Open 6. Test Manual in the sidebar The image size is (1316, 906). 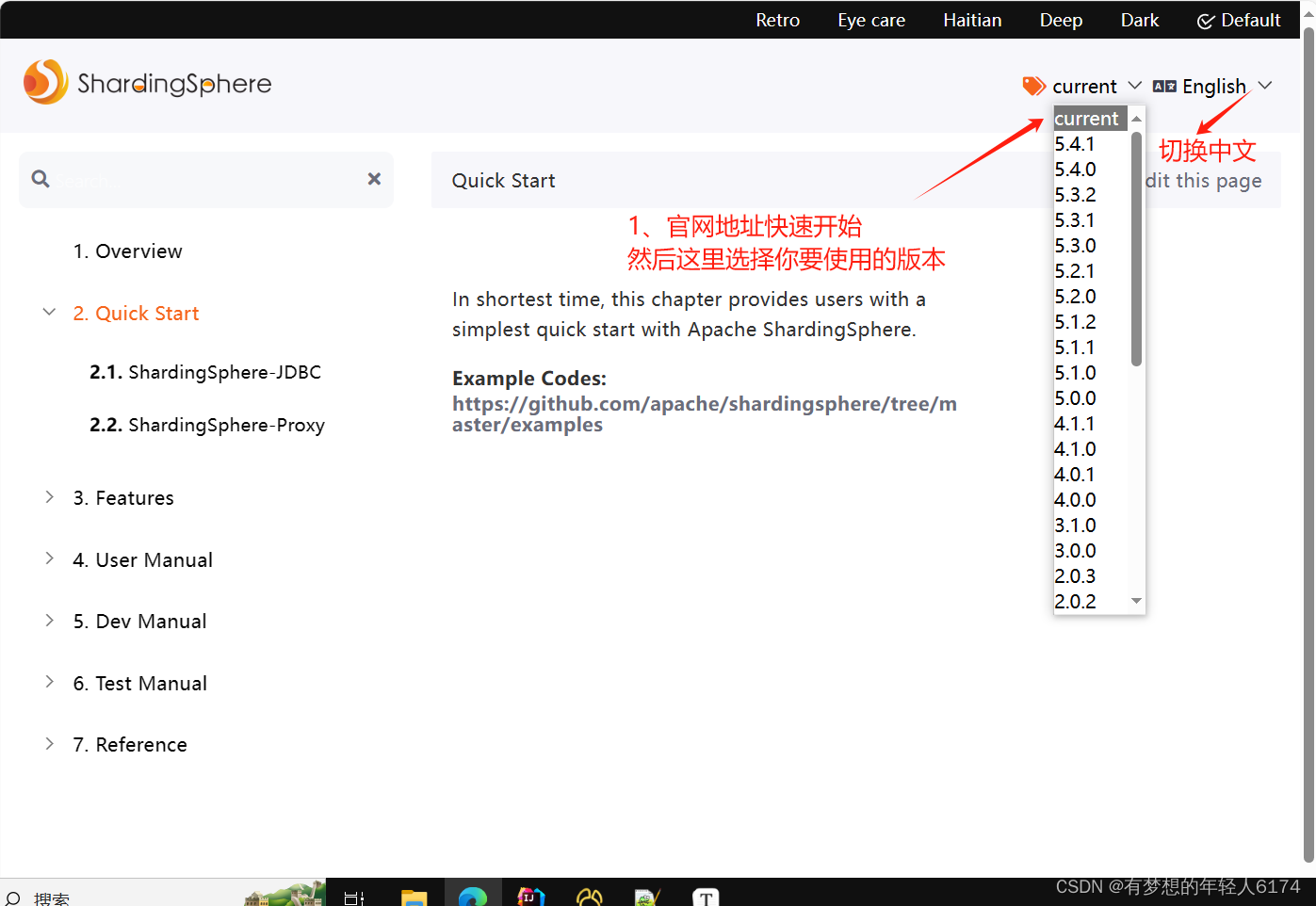[139, 684]
